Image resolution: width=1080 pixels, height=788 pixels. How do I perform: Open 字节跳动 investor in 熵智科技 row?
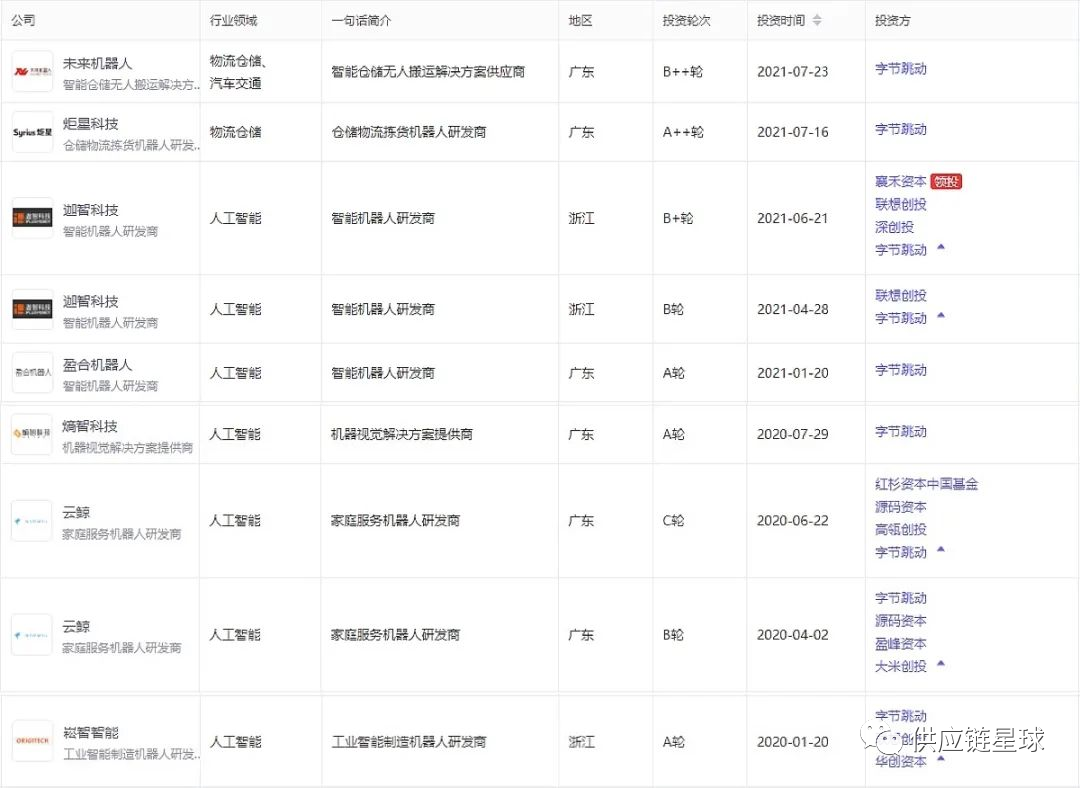[x=901, y=431]
